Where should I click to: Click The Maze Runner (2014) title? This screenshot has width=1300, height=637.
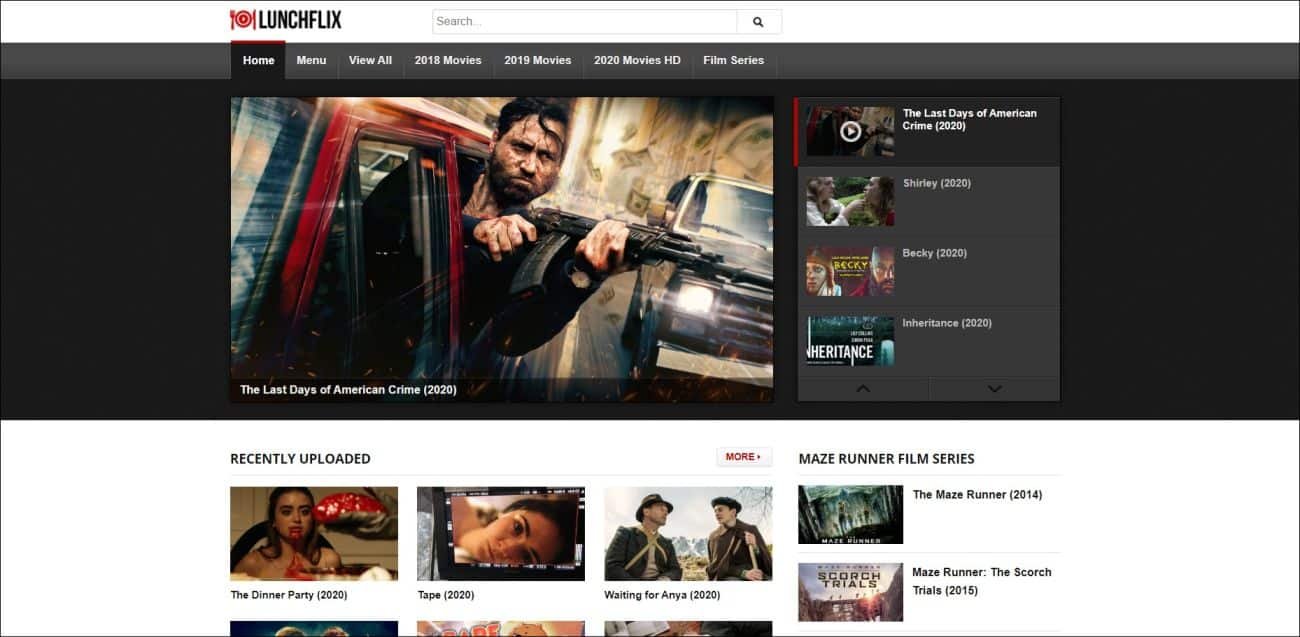click(x=977, y=495)
